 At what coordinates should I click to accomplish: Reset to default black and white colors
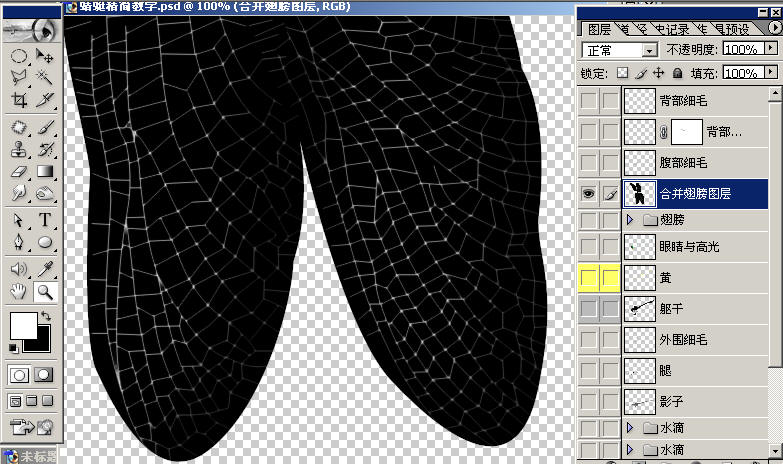[x=13, y=347]
